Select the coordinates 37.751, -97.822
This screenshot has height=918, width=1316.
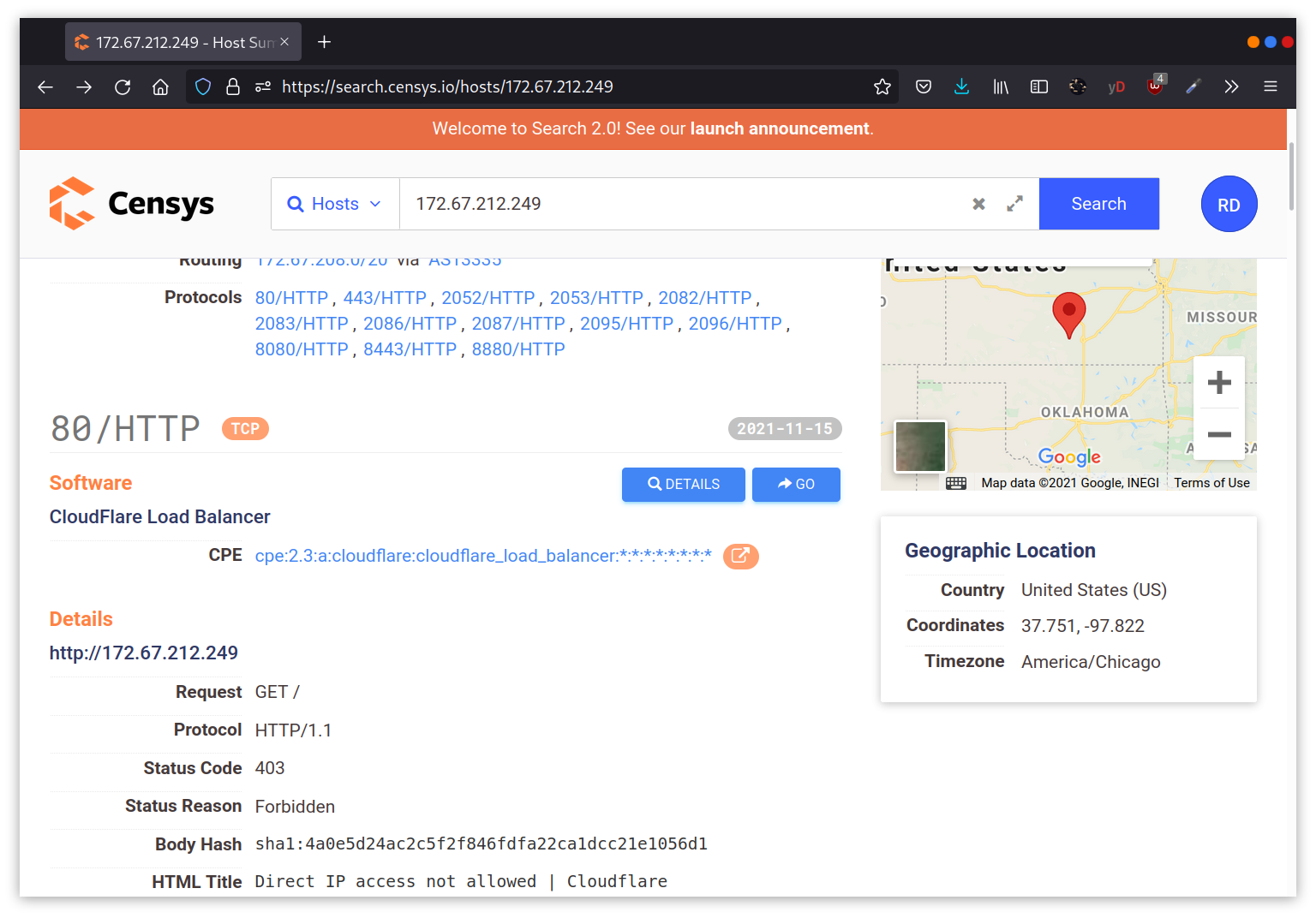[x=1083, y=626]
